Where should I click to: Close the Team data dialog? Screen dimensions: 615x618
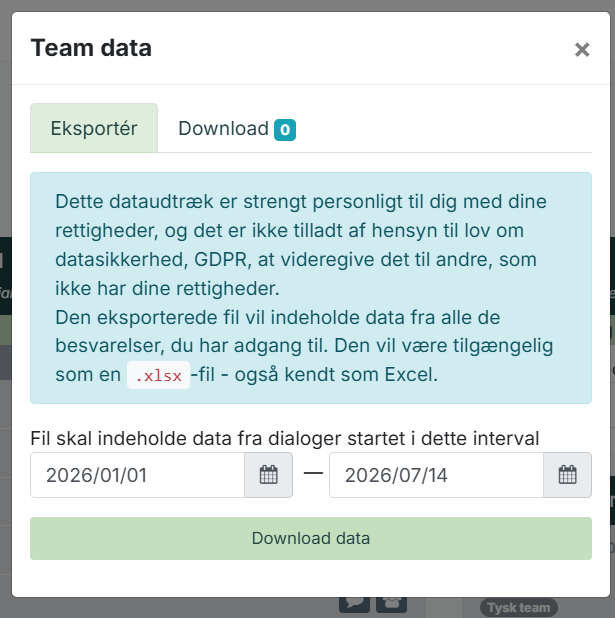[582, 50]
